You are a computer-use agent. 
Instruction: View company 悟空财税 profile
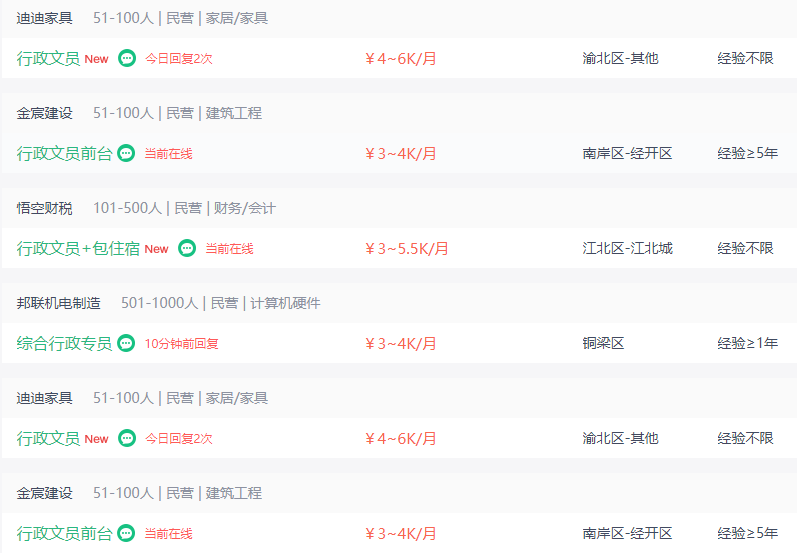pos(44,208)
